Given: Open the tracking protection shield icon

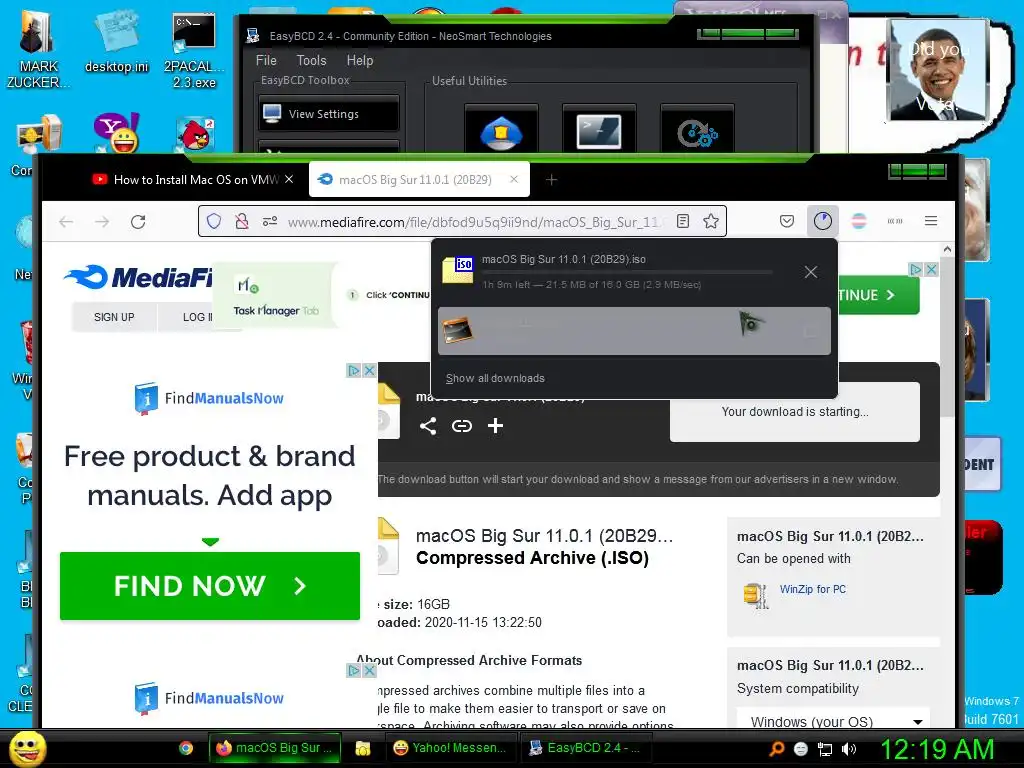Looking at the screenshot, I should (214, 221).
